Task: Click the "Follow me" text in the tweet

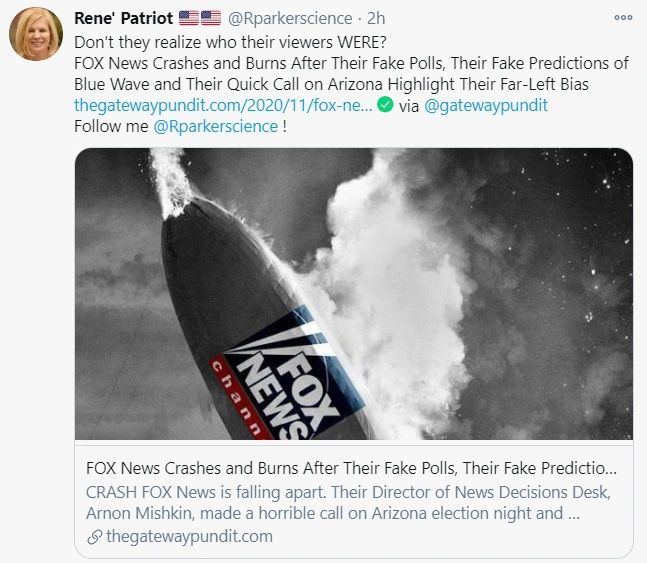Action: (107, 127)
